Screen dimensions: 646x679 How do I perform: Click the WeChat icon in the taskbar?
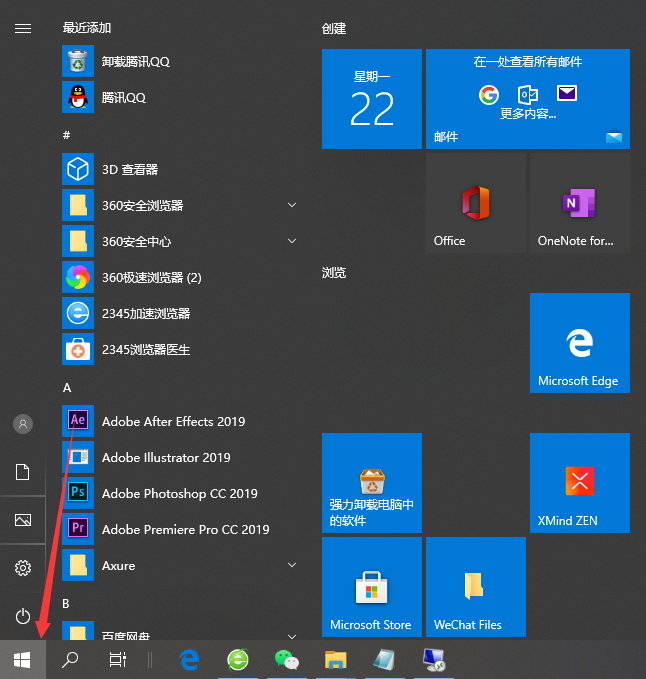[x=287, y=659]
